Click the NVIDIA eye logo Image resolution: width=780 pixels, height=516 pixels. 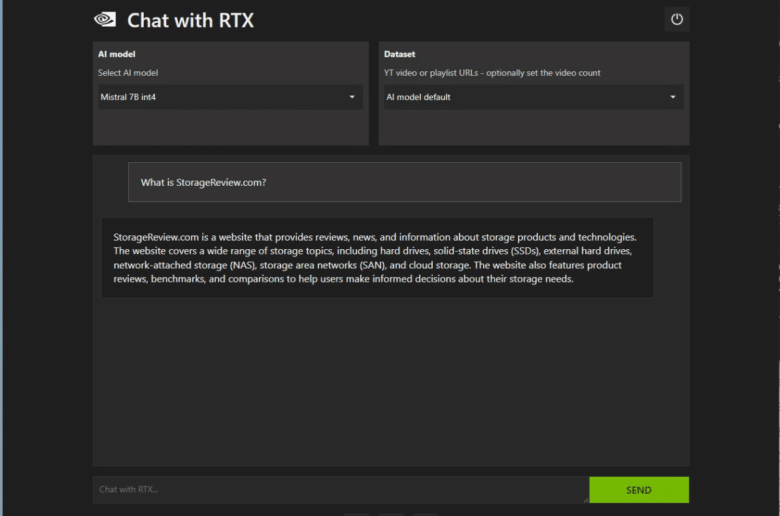tap(105, 20)
